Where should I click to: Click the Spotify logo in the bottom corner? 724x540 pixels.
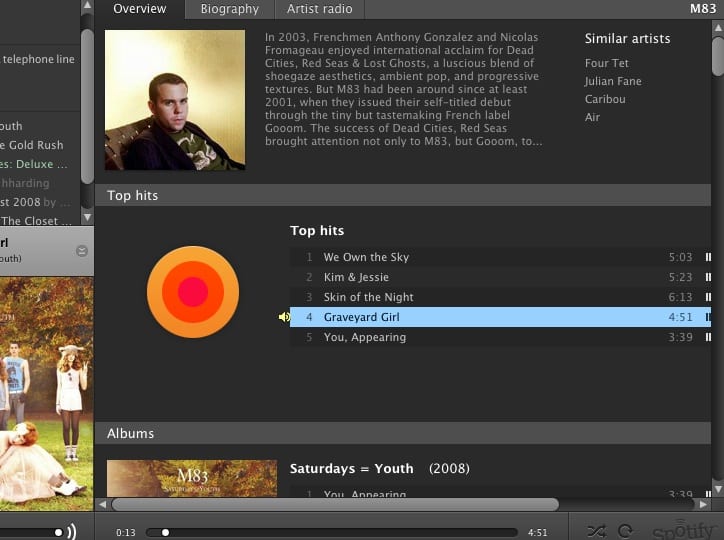click(686, 530)
